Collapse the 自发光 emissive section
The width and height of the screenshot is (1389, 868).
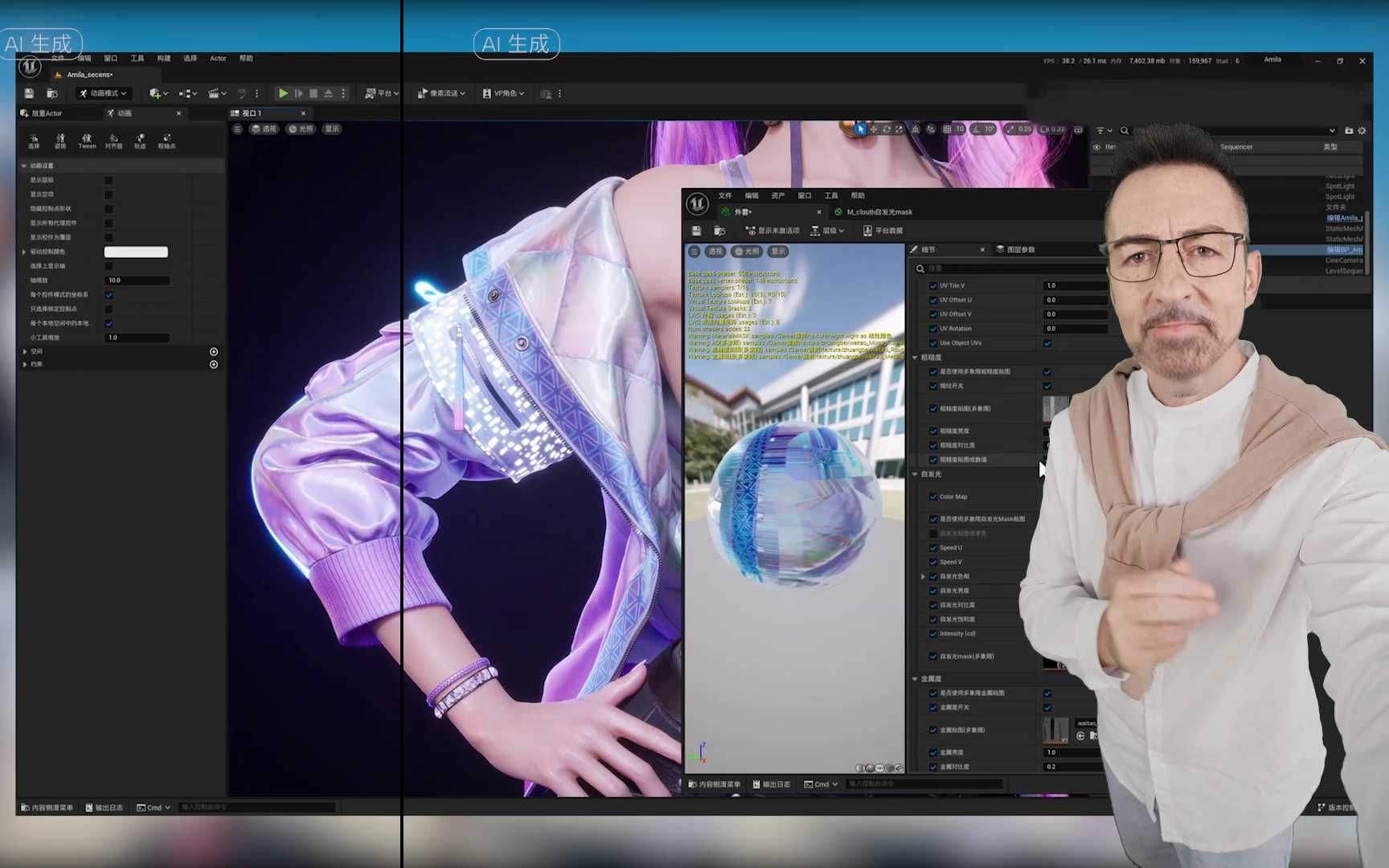tap(915, 474)
